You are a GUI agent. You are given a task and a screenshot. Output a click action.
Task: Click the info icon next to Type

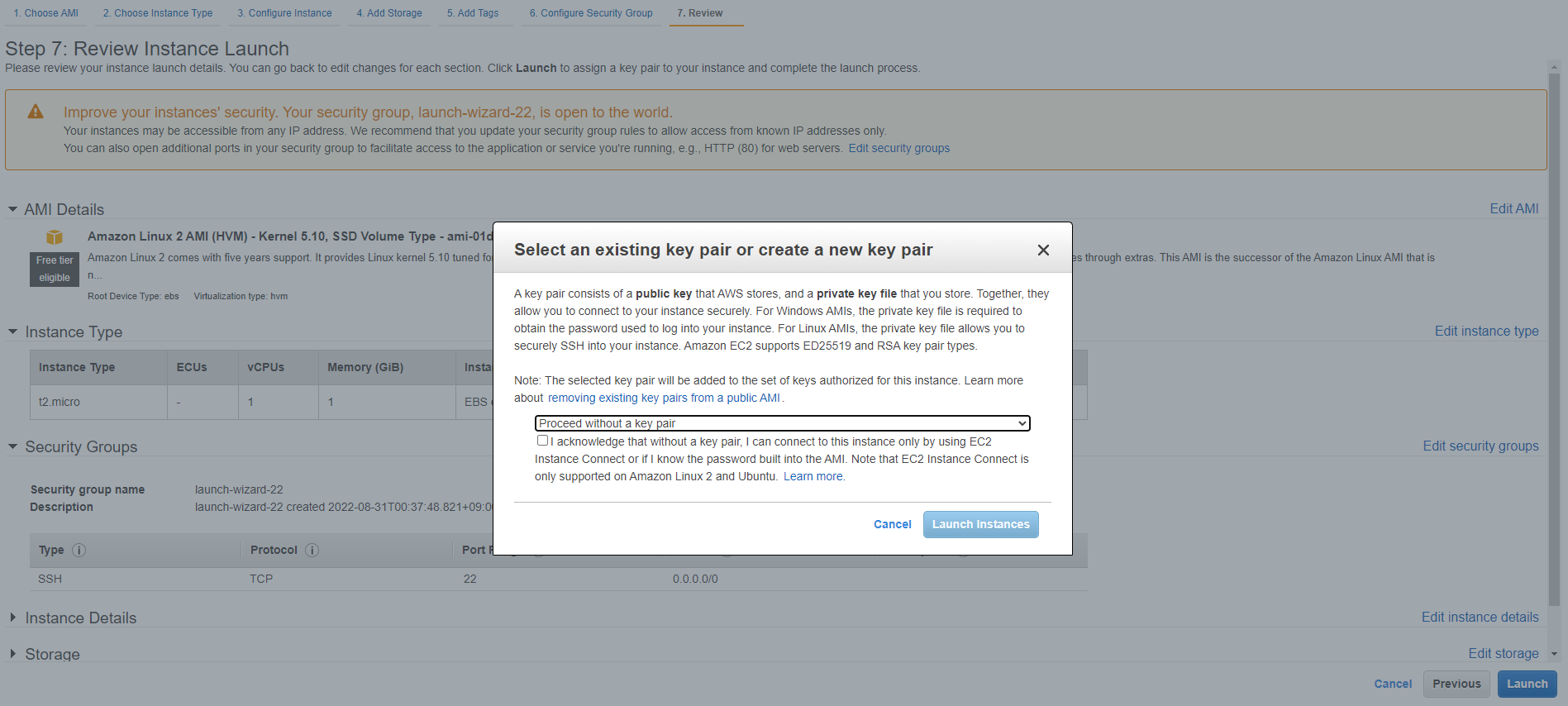click(79, 550)
